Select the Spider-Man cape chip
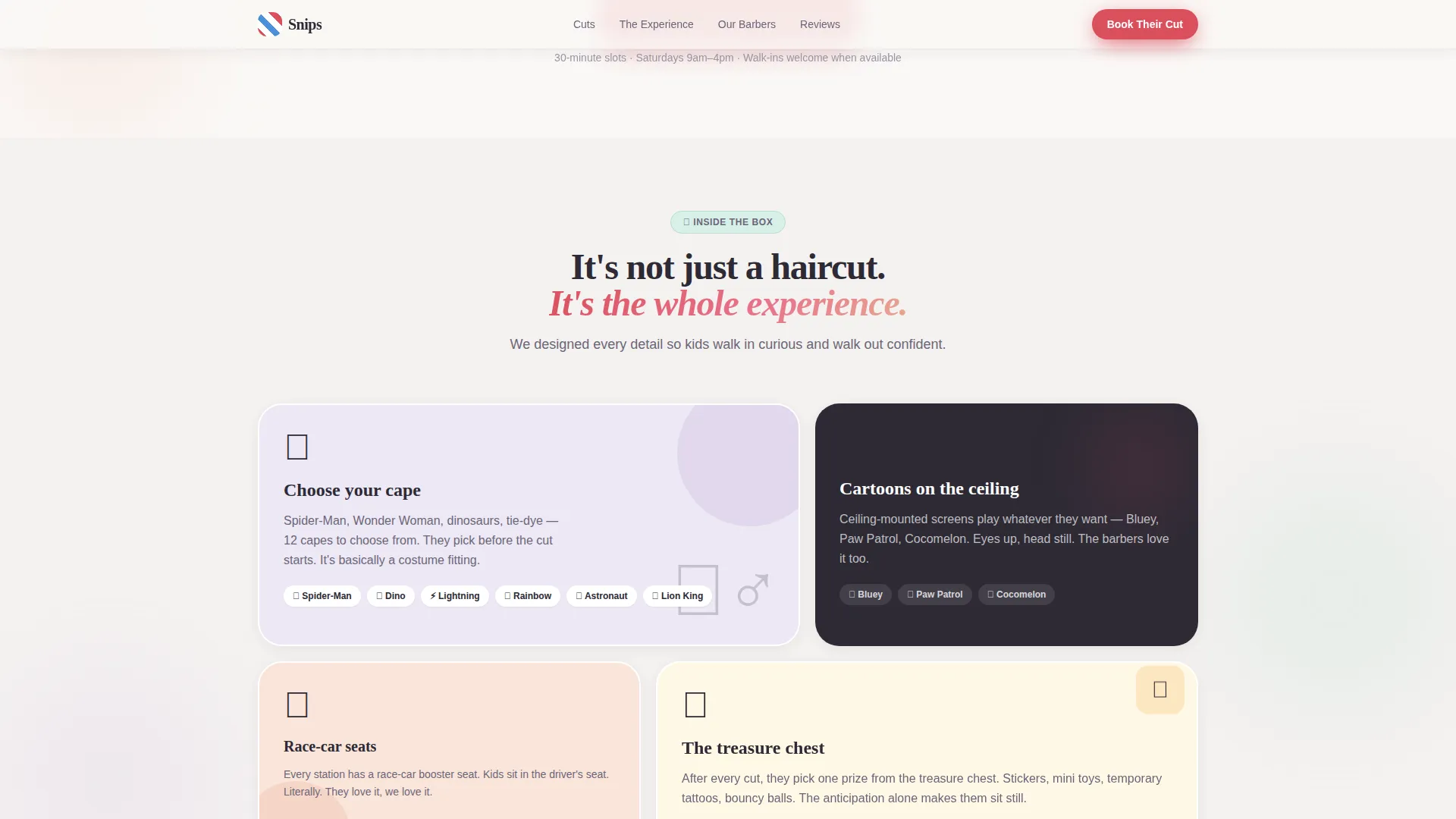Screen dimensions: 1456x819 [x=322, y=596]
